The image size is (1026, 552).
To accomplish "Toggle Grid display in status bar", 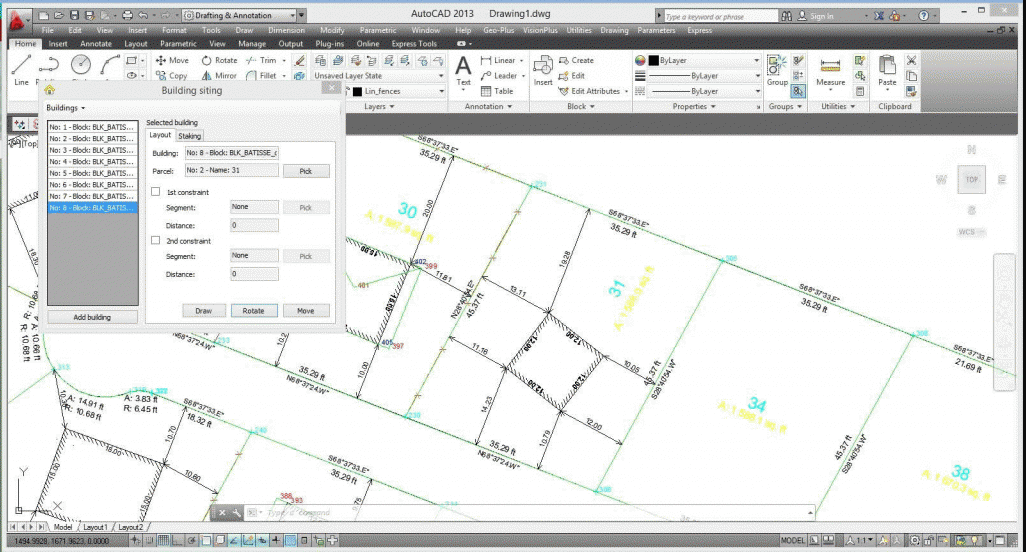I will tap(164, 540).
